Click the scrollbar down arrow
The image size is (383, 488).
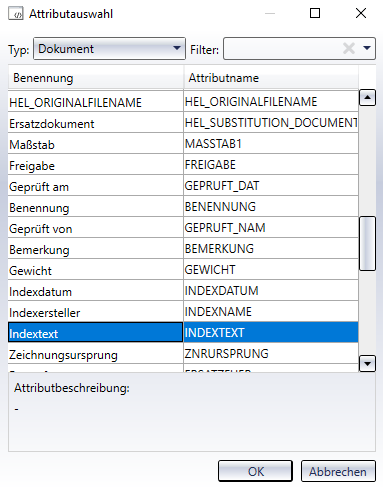(367, 363)
